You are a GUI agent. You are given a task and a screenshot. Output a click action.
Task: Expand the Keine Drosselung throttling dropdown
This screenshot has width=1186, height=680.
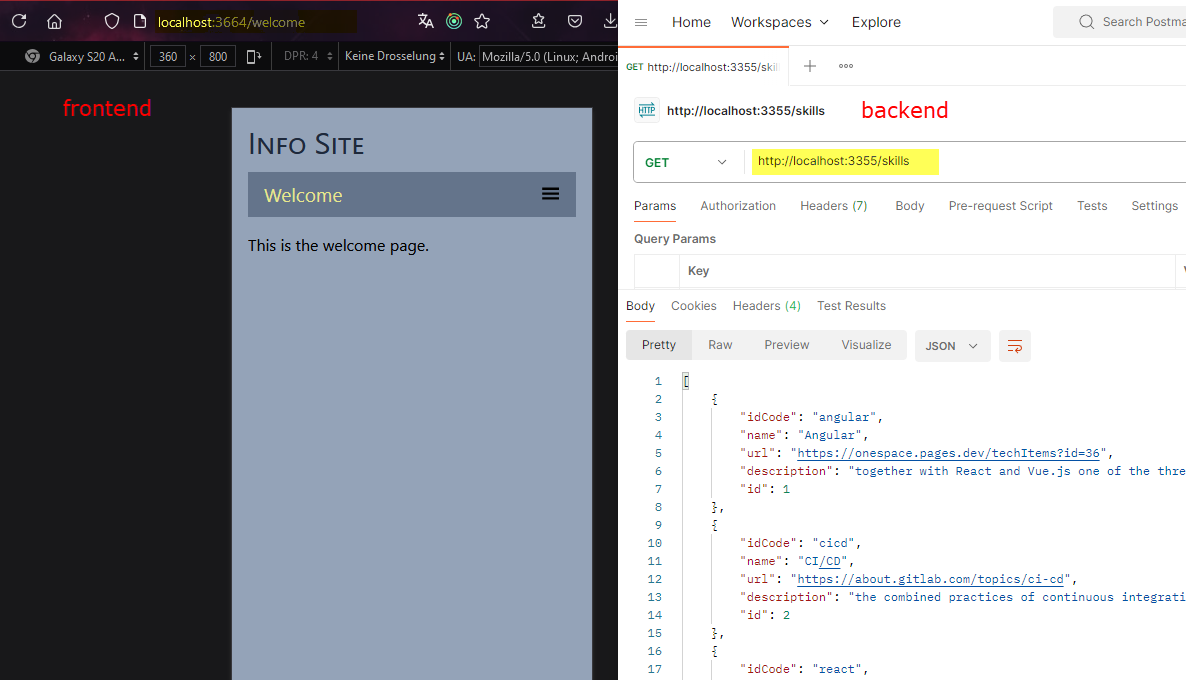tap(395, 57)
